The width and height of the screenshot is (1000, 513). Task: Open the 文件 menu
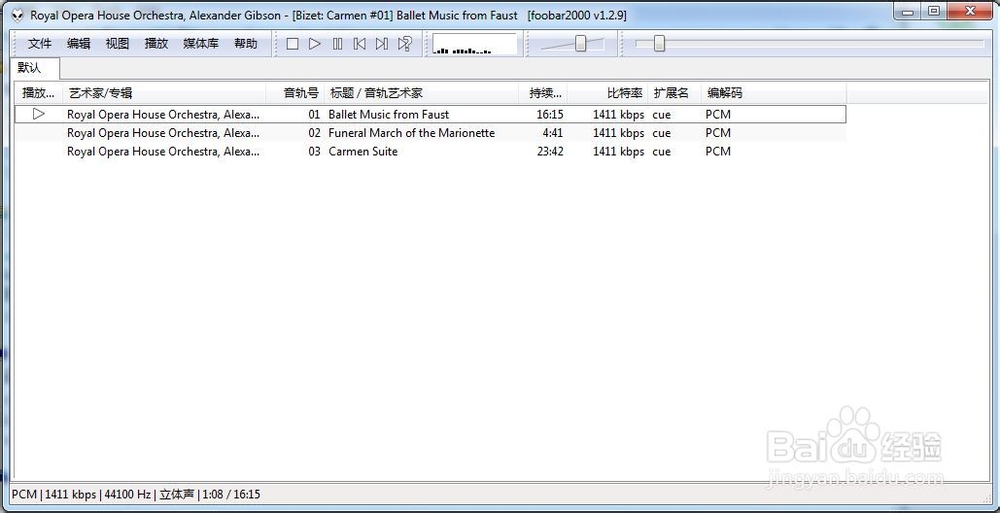40,43
